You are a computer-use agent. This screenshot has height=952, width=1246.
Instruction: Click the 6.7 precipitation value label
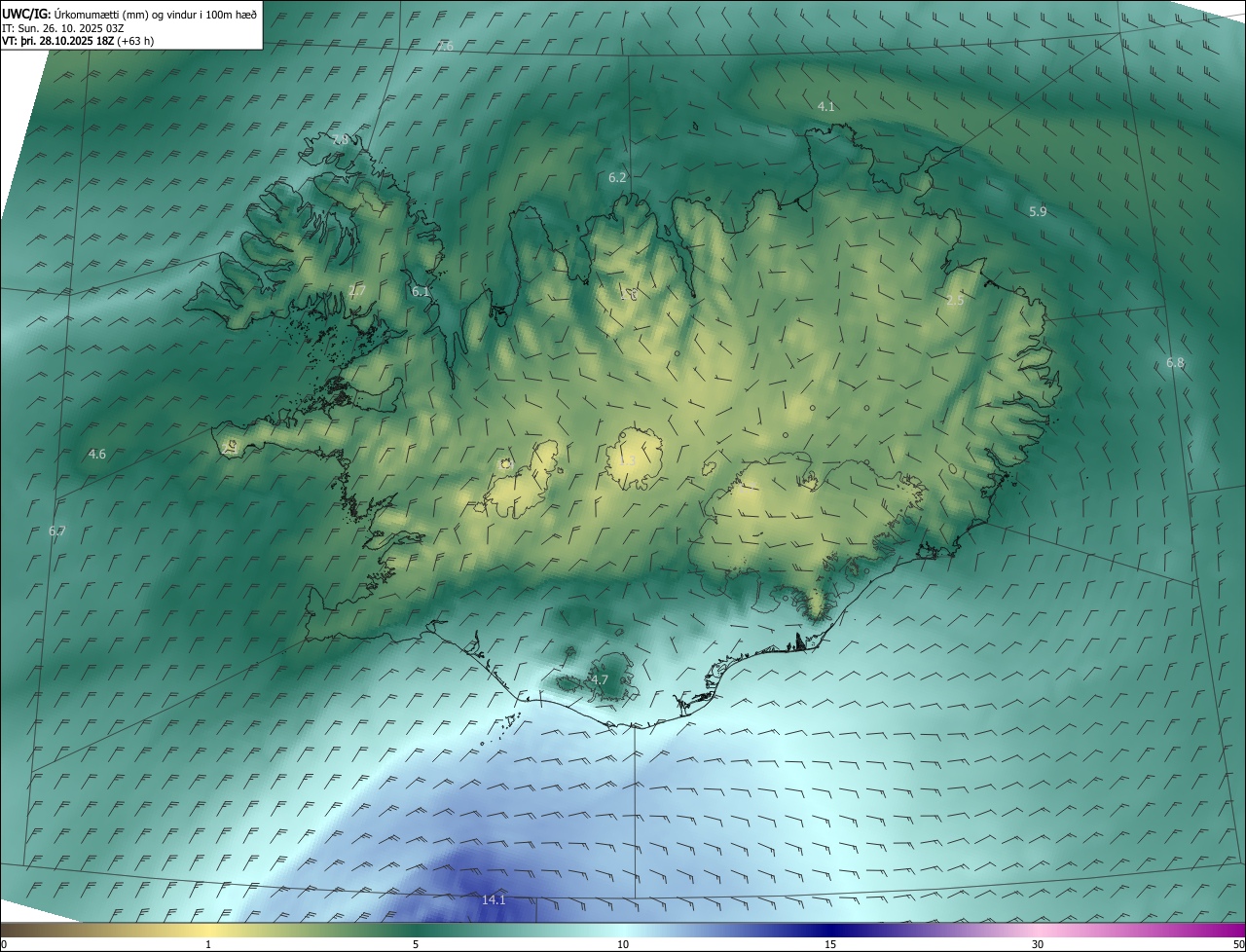56,531
